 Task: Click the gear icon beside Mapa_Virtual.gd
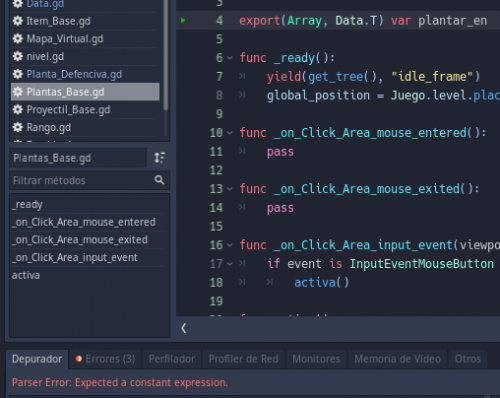tap(18, 39)
